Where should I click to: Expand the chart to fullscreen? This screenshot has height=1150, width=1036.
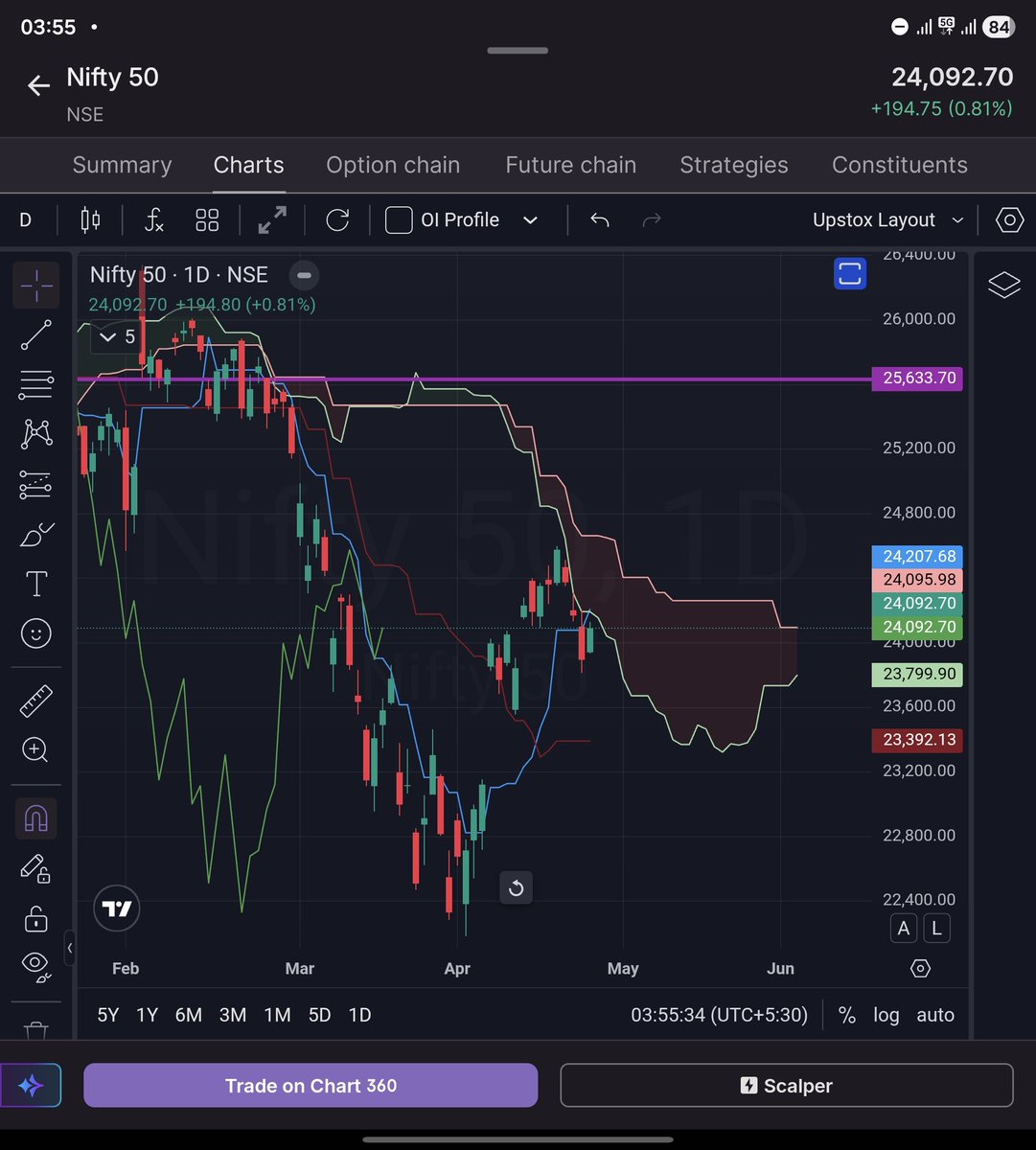[272, 220]
